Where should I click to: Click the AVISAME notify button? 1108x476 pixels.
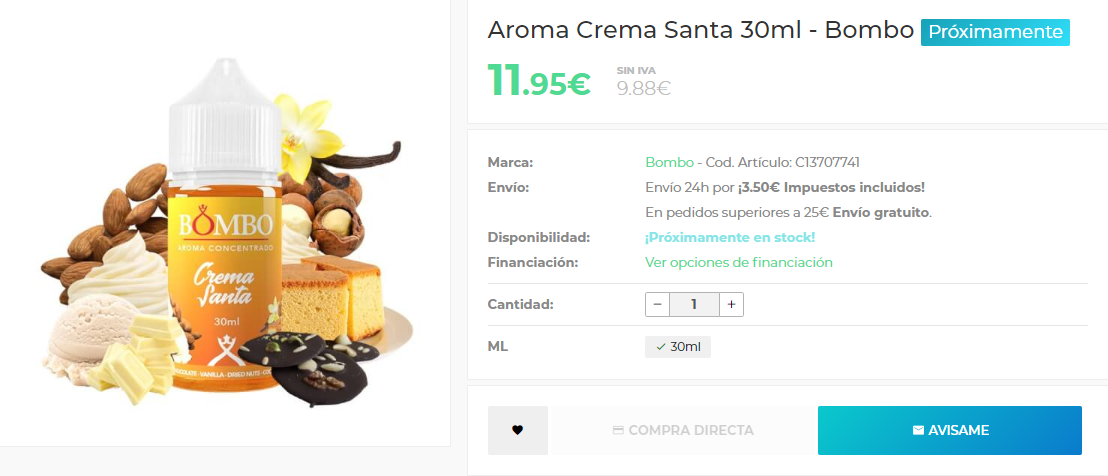point(950,430)
